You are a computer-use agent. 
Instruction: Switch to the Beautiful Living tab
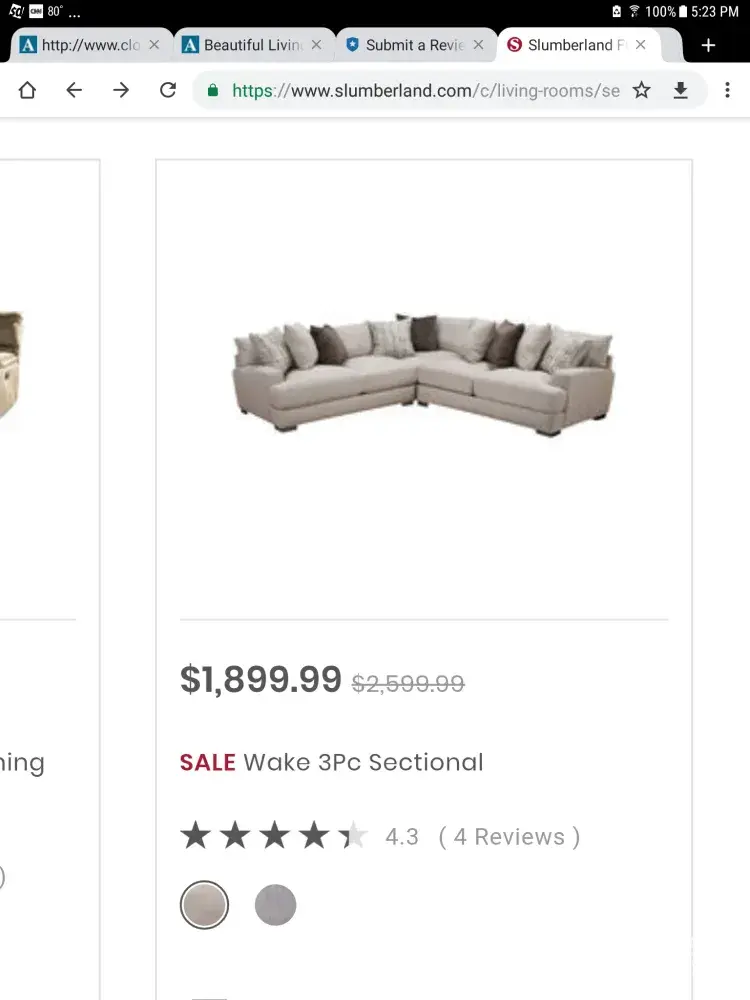point(250,45)
